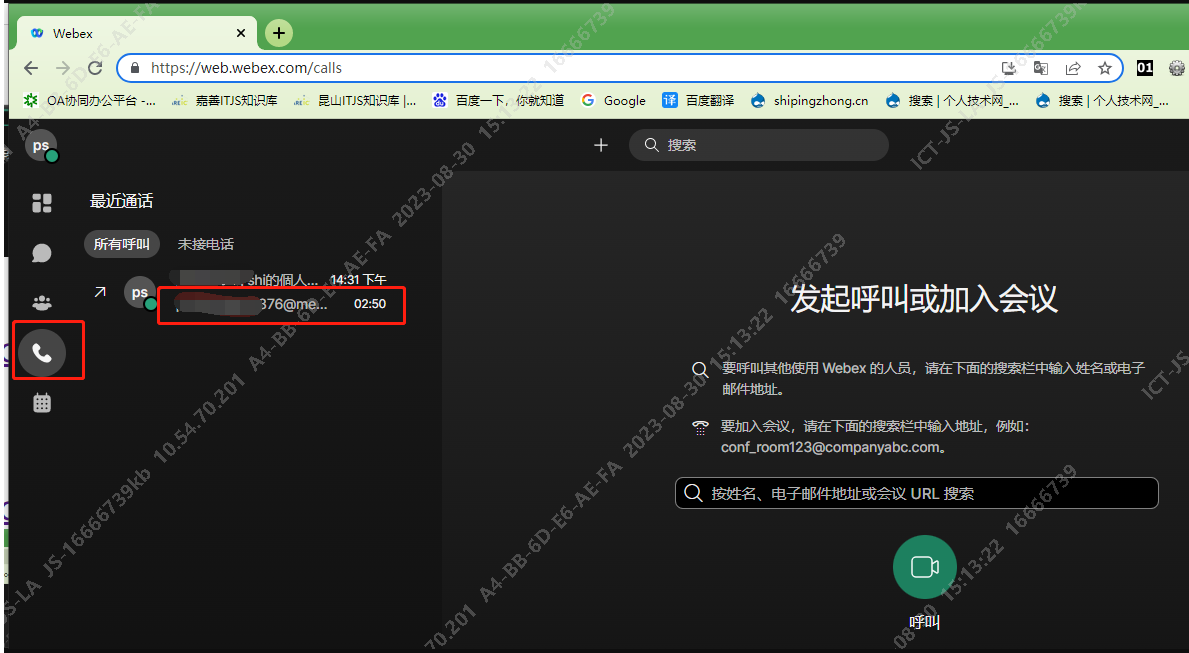
Task: Select the Webex browser tab
Action: coord(136,33)
